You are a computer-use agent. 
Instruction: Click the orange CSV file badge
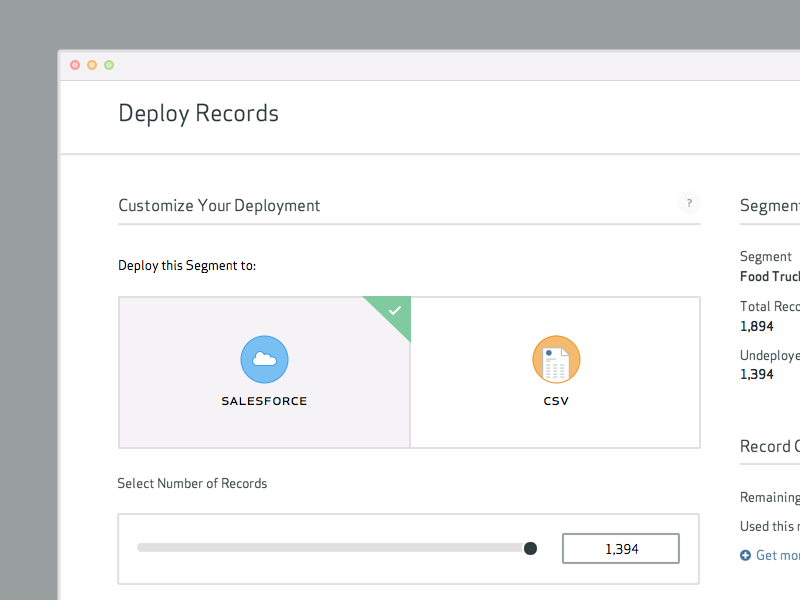tap(556, 359)
